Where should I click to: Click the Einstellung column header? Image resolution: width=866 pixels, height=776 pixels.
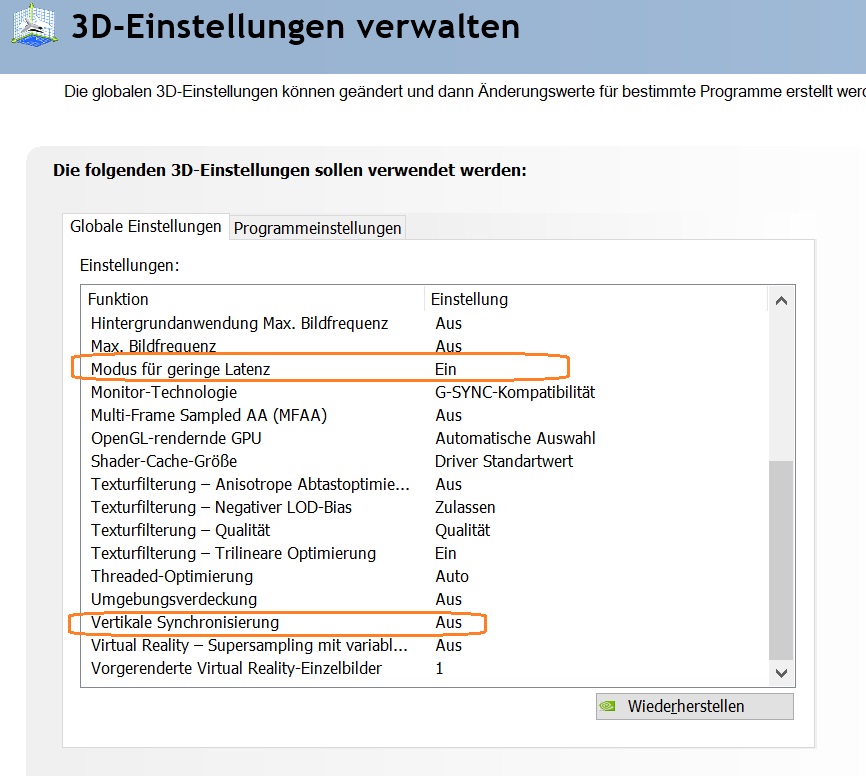pyautogui.click(x=596, y=299)
